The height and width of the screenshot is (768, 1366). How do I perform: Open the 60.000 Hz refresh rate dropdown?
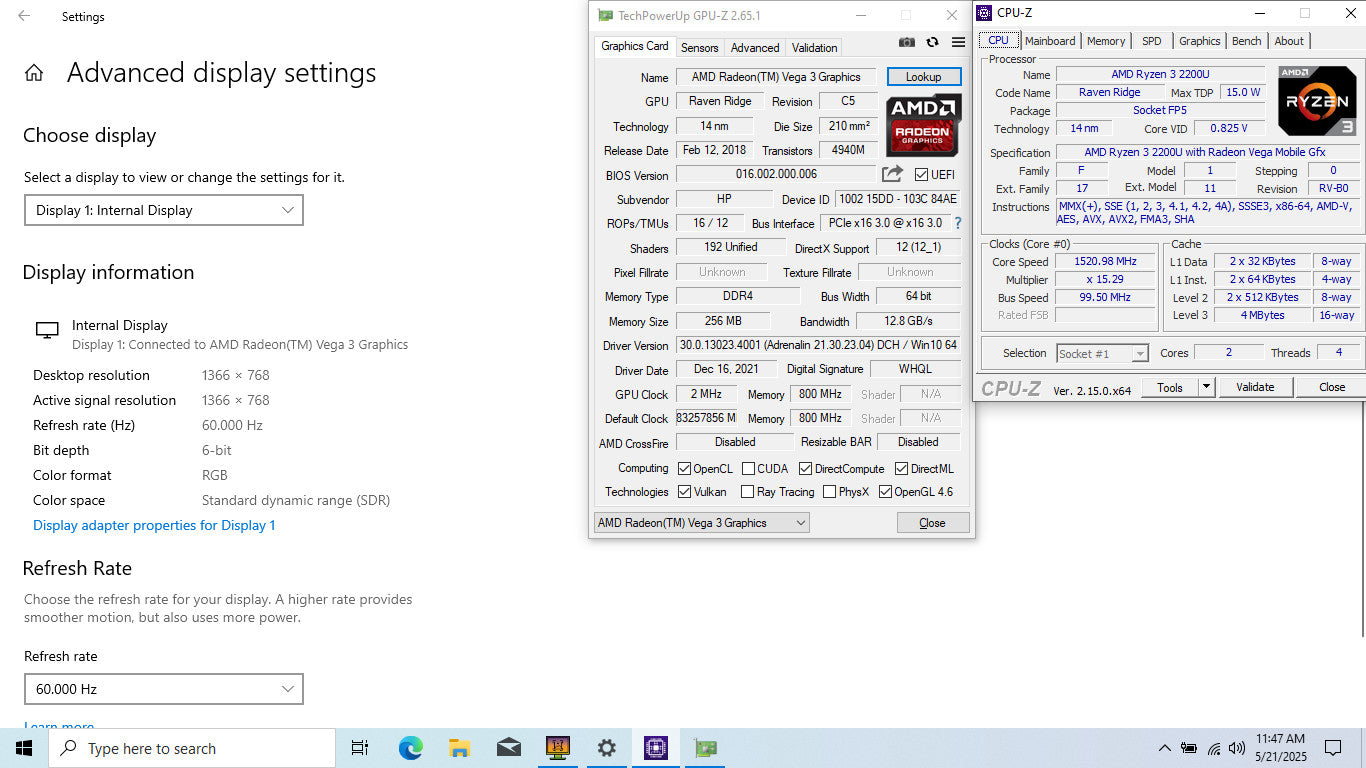pyautogui.click(x=163, y=689)
